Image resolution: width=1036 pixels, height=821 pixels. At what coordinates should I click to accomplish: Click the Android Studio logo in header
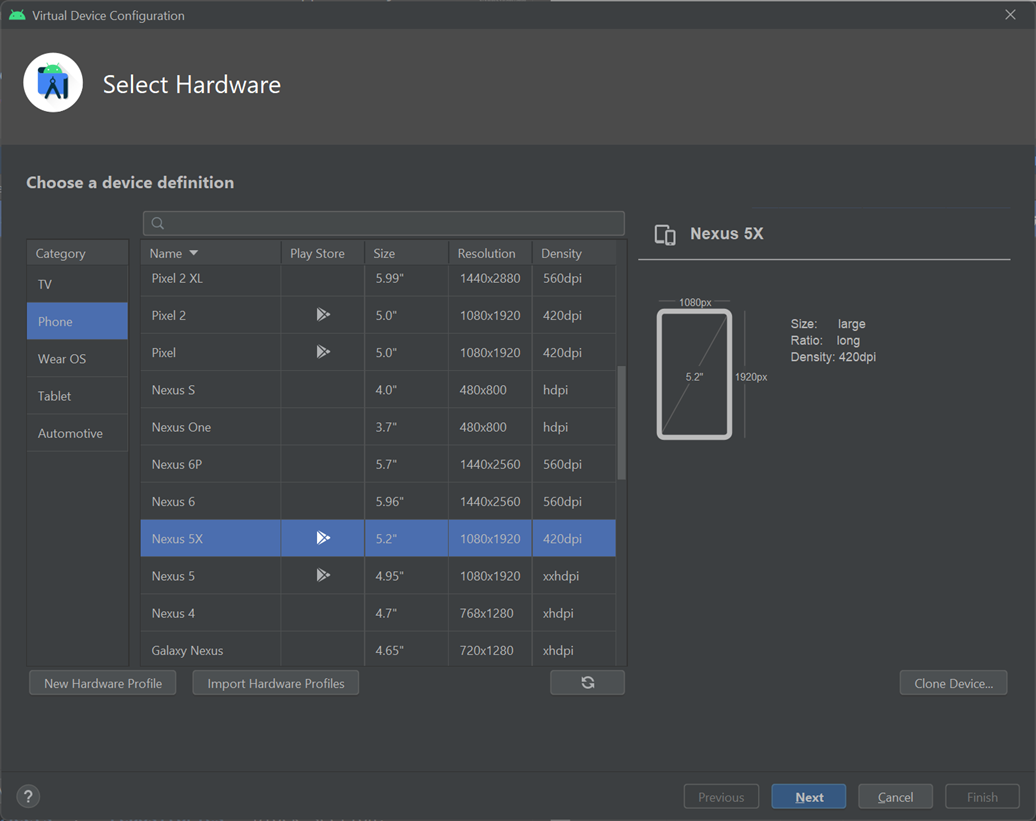(53, 84)
